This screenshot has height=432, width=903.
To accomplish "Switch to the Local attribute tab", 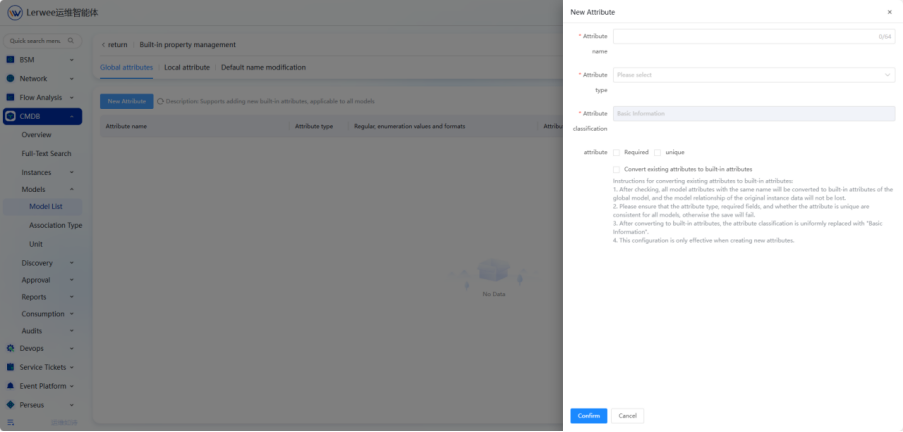I will click(x=187, y=67).
